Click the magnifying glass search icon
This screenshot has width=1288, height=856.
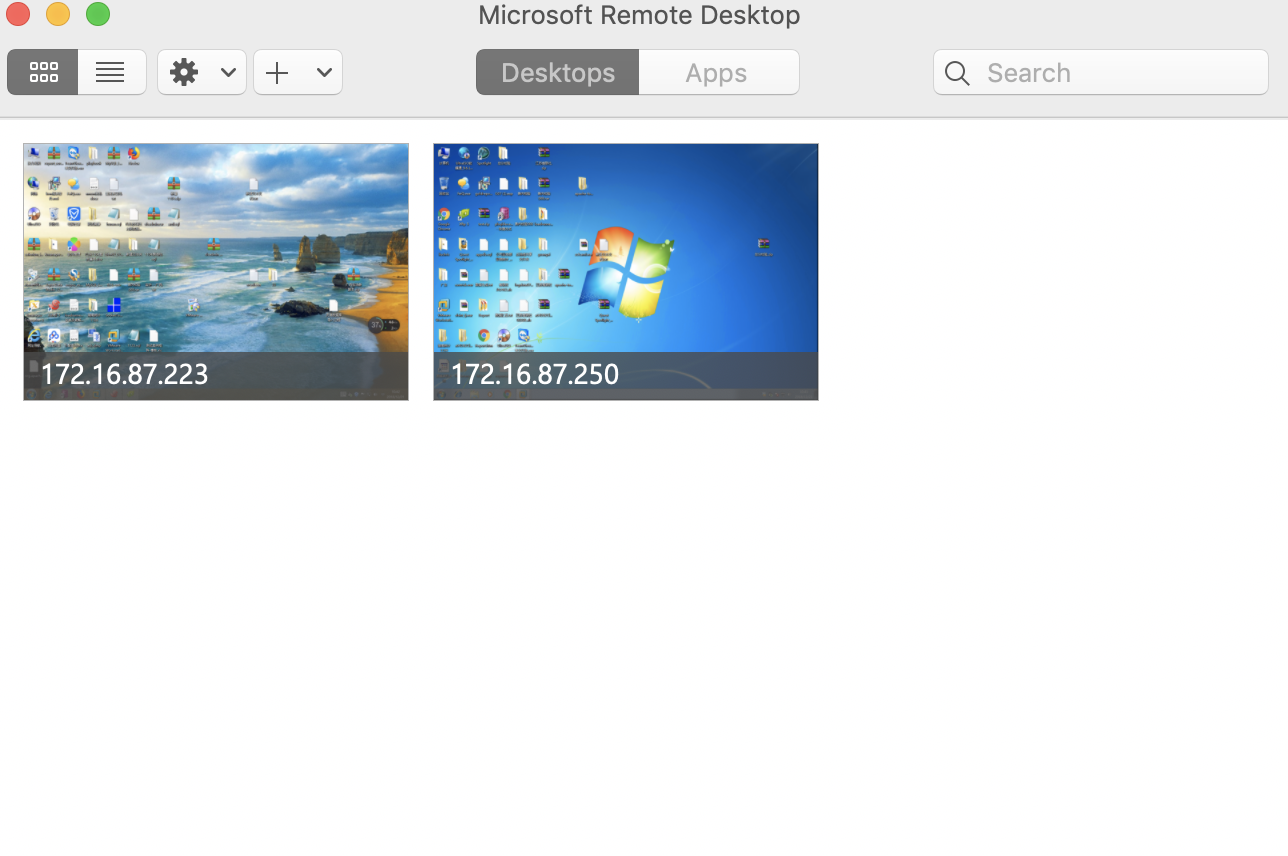pyautogui.click(x=957, y=73)
